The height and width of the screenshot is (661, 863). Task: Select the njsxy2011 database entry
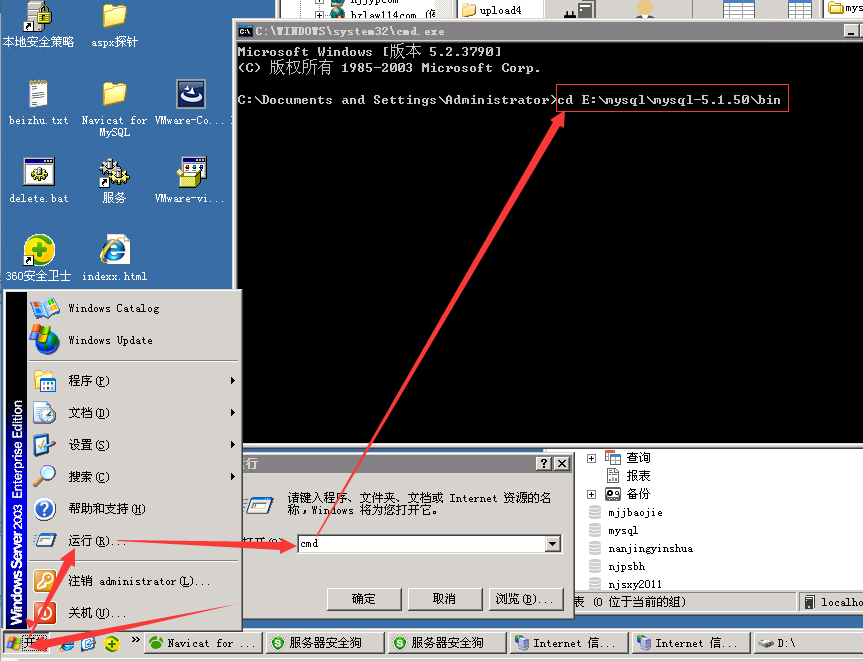coord(635,584)
